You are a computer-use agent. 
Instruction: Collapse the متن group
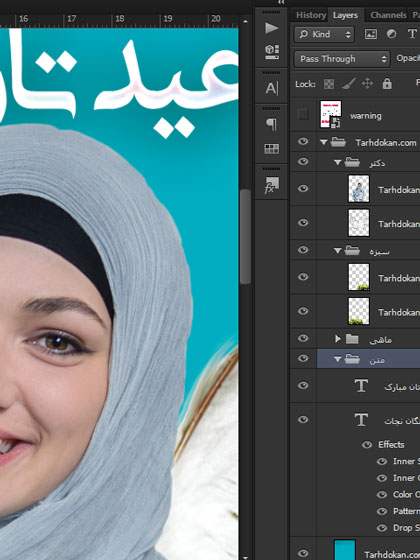click(x=338, y=359)
